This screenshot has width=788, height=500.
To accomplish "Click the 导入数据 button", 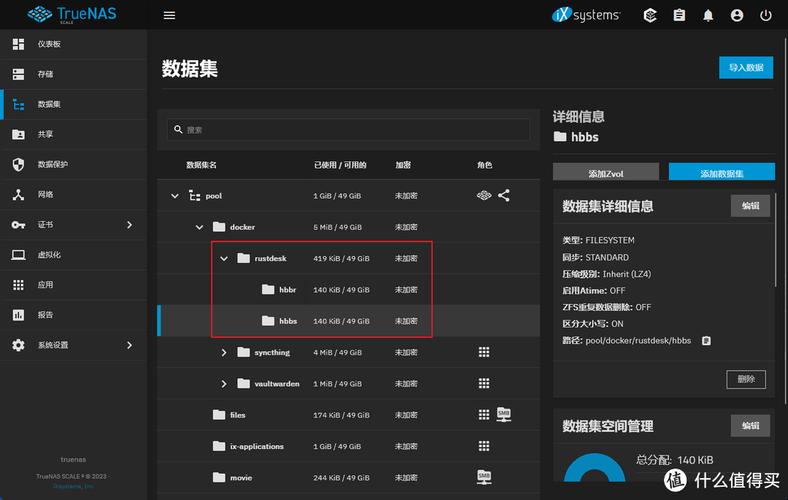I will point(746,67).
